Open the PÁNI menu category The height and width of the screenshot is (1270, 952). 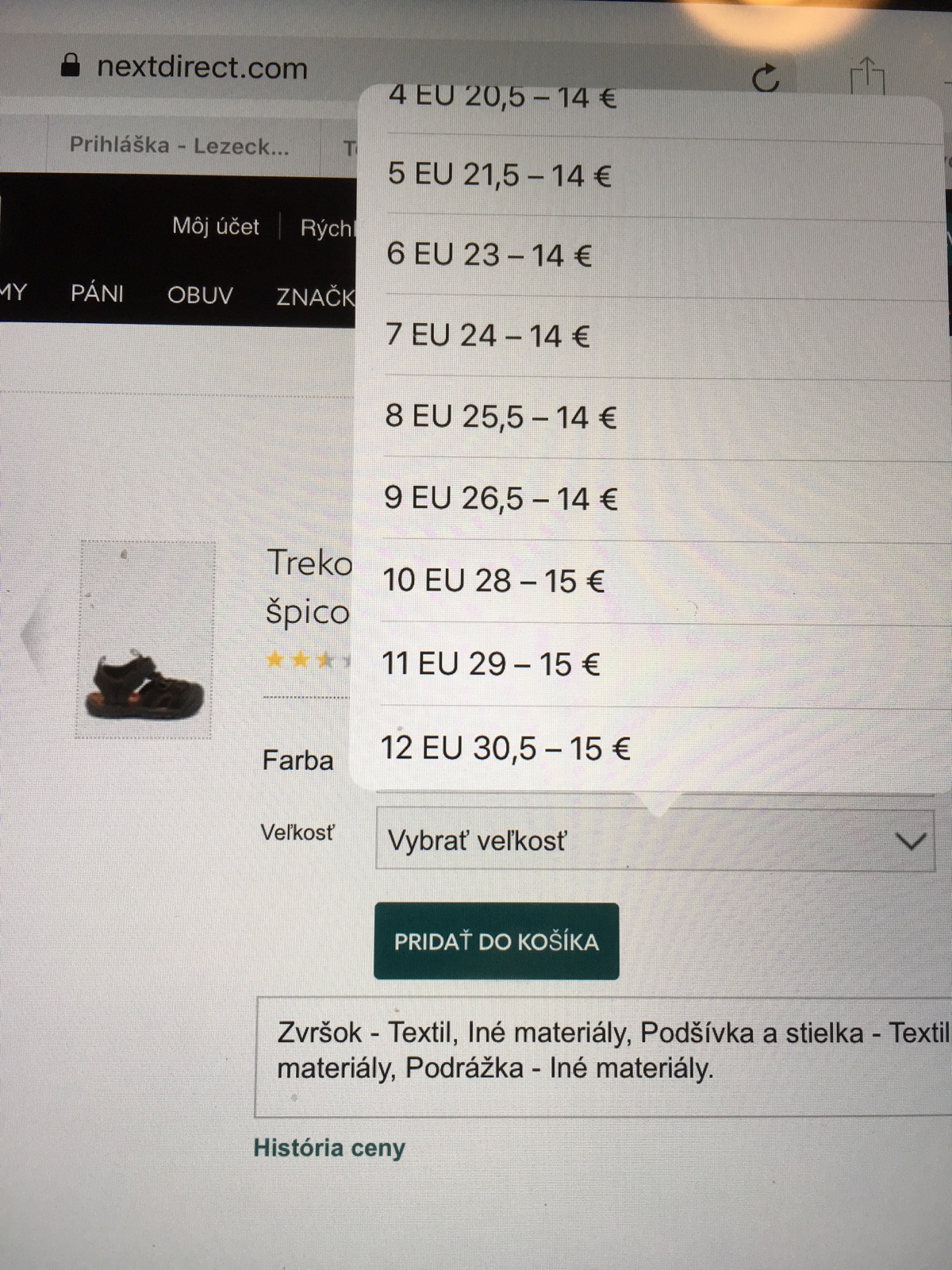click(x=97, y=294)
